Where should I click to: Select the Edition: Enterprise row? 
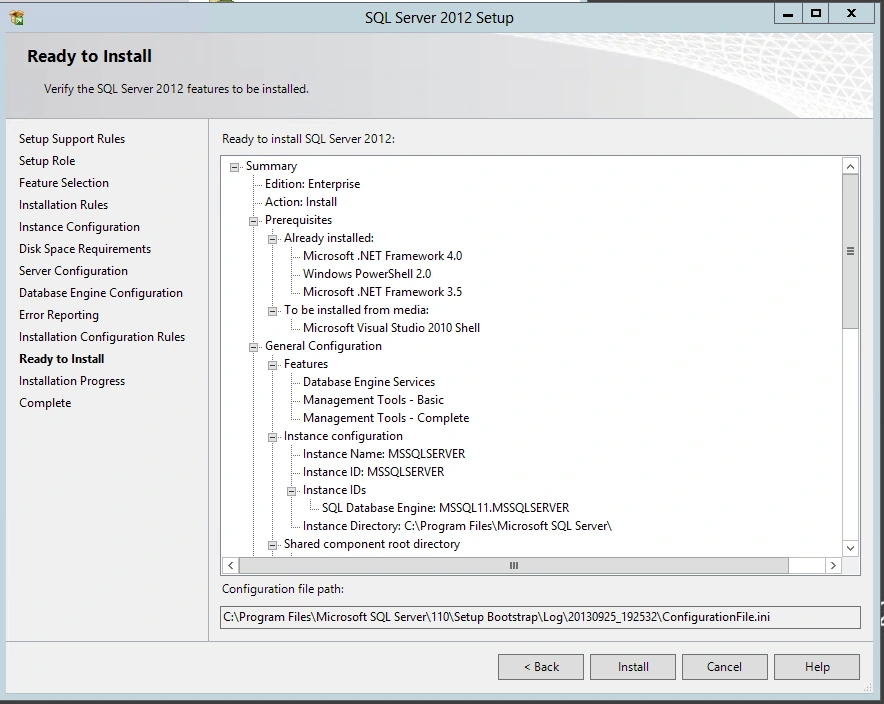(x=312, y=184)
